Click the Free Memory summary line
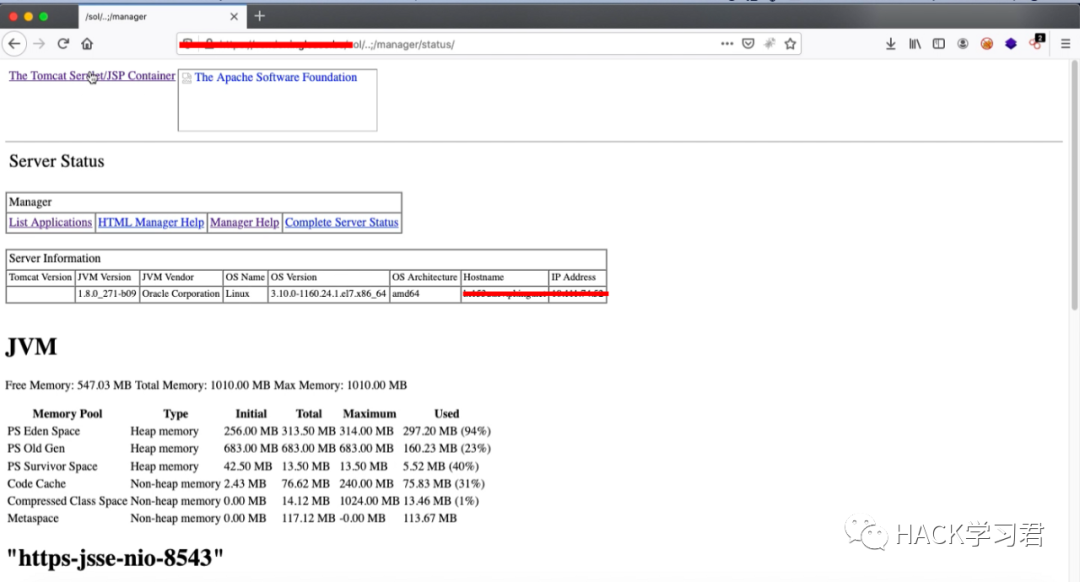 tap(206, 385)
